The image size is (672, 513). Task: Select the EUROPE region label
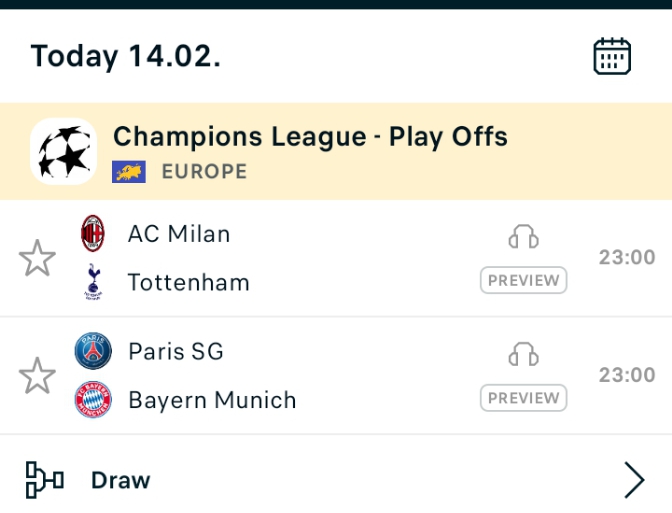click(204, 171)
